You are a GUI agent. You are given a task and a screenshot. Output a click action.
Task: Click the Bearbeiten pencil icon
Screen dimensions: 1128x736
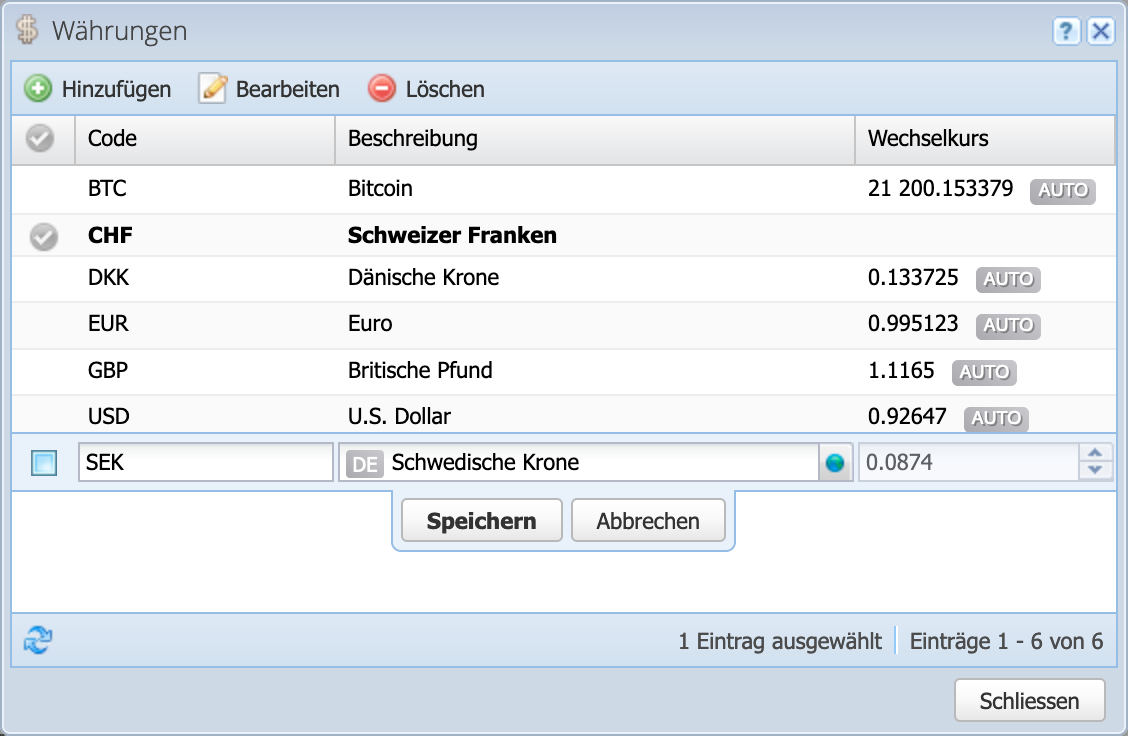[212, 89]
